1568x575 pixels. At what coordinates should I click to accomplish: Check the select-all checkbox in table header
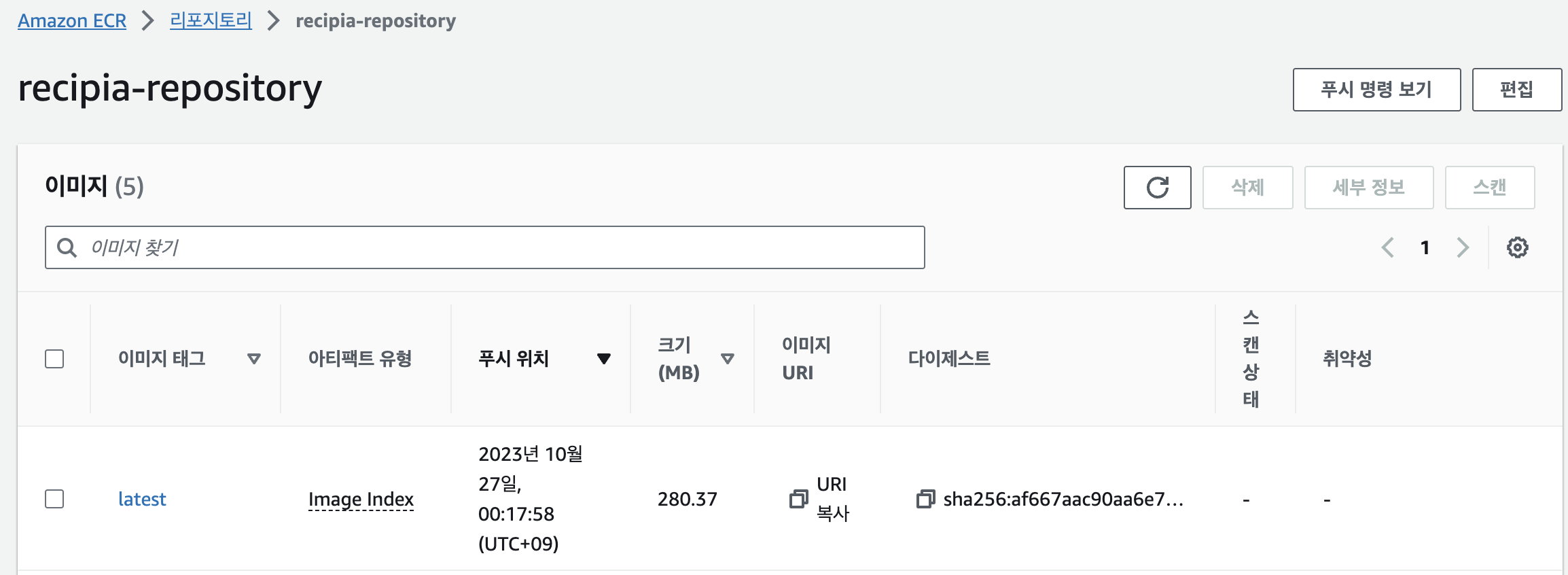point(55,359)
